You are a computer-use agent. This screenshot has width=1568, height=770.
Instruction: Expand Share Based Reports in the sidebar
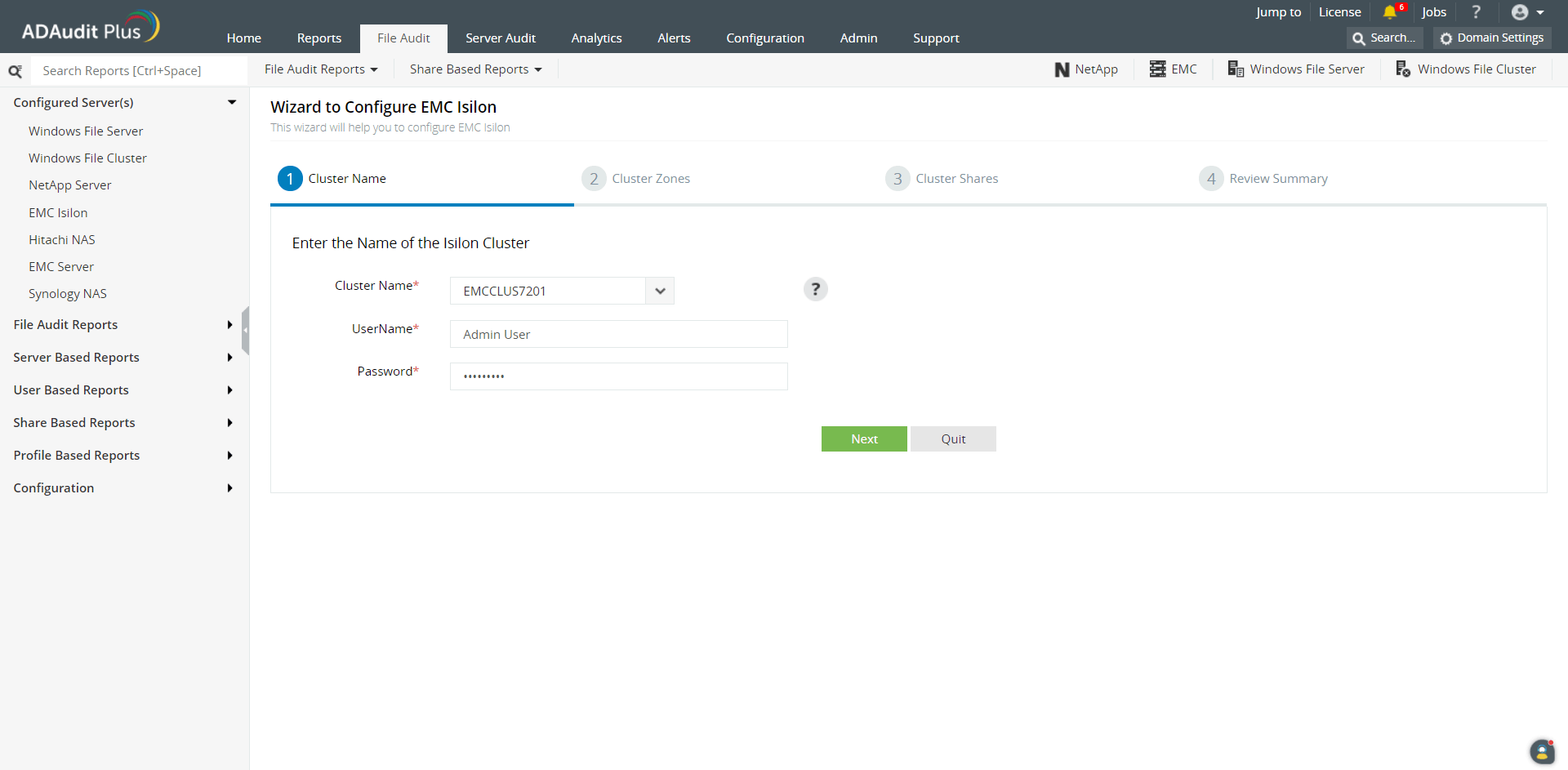pyautogui.click(x=122, y=423)
